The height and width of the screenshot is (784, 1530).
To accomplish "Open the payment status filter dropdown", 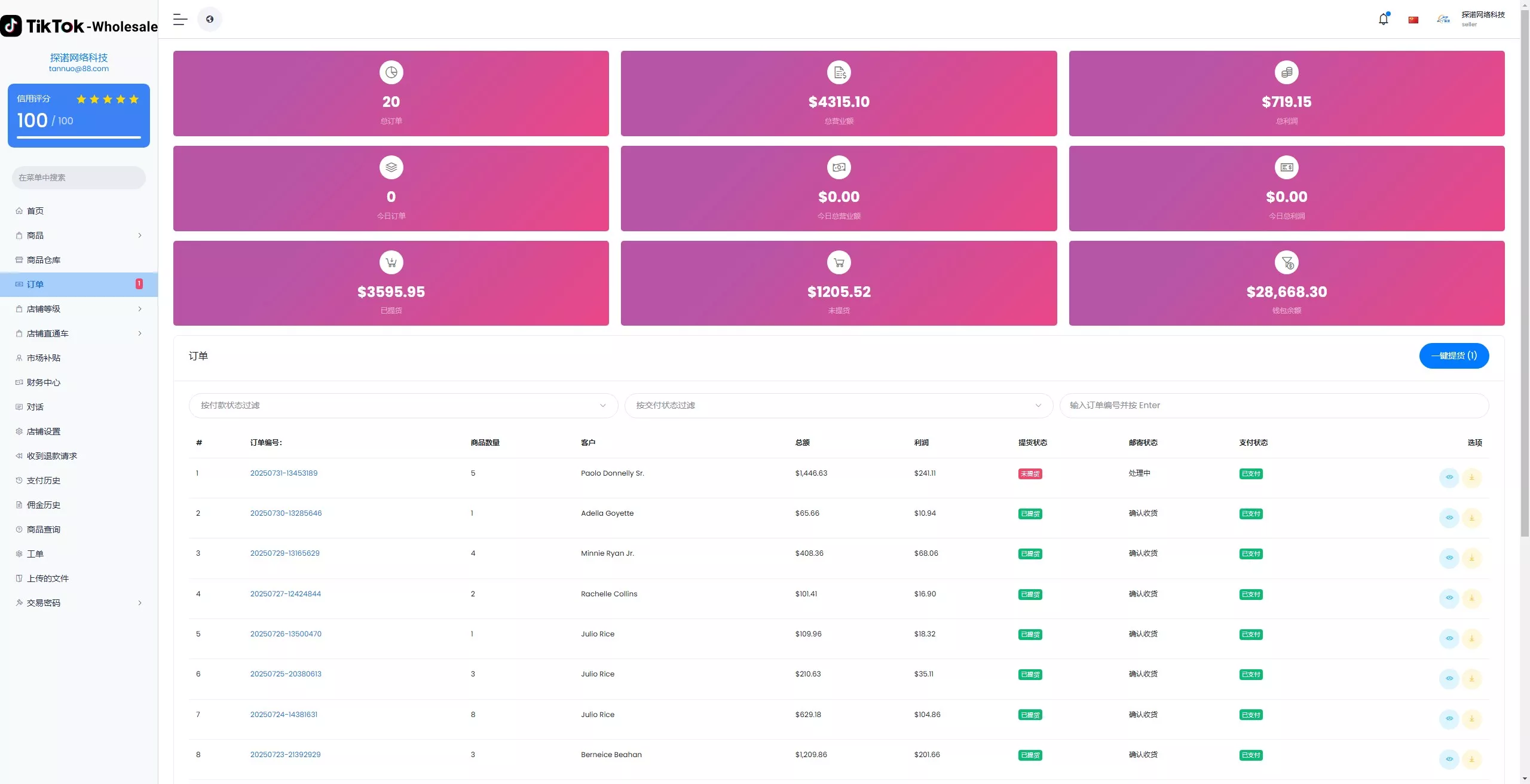I will click(403, 405).
